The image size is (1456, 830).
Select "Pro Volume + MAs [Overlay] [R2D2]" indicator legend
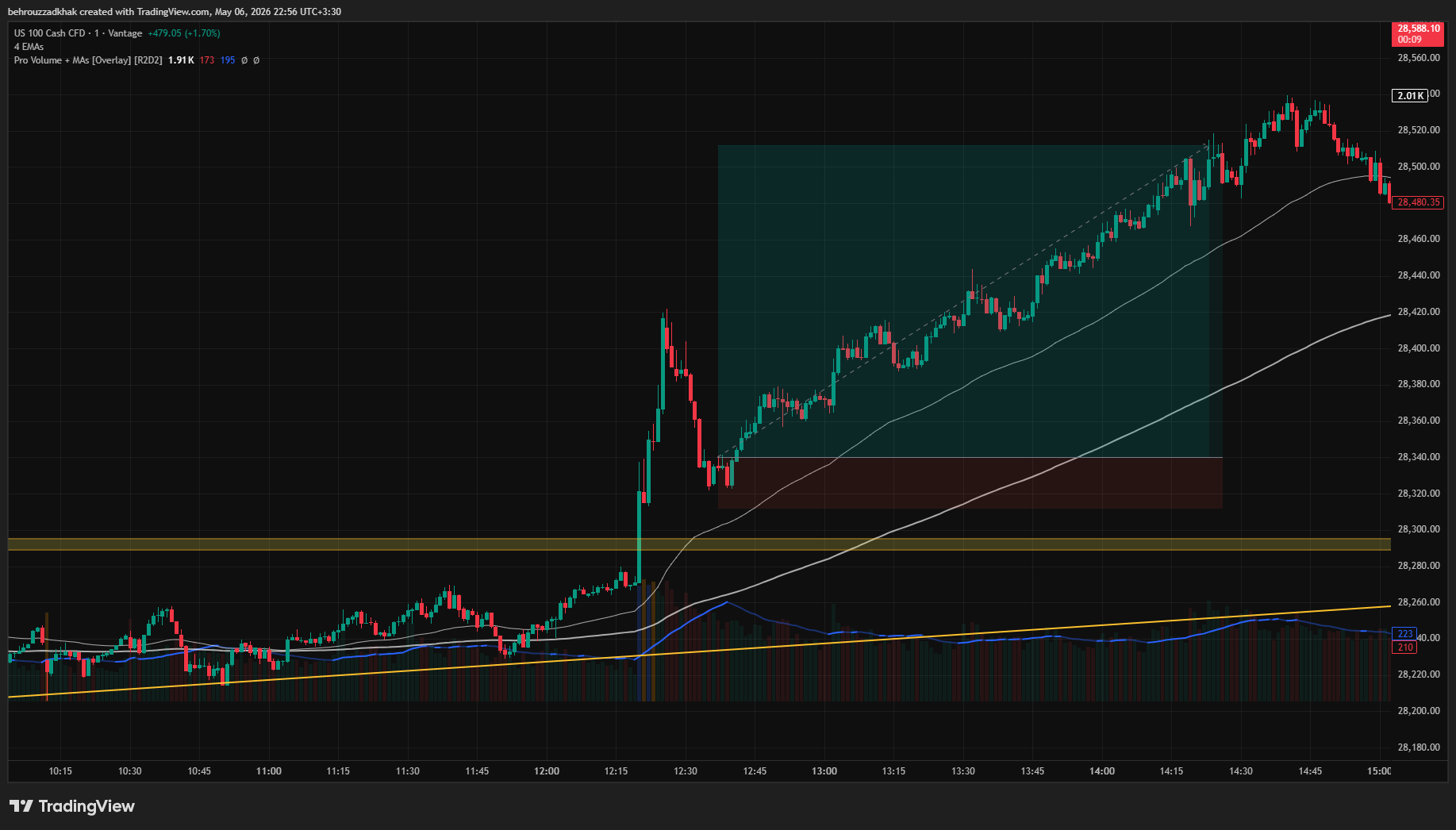[x=88, y=60]
